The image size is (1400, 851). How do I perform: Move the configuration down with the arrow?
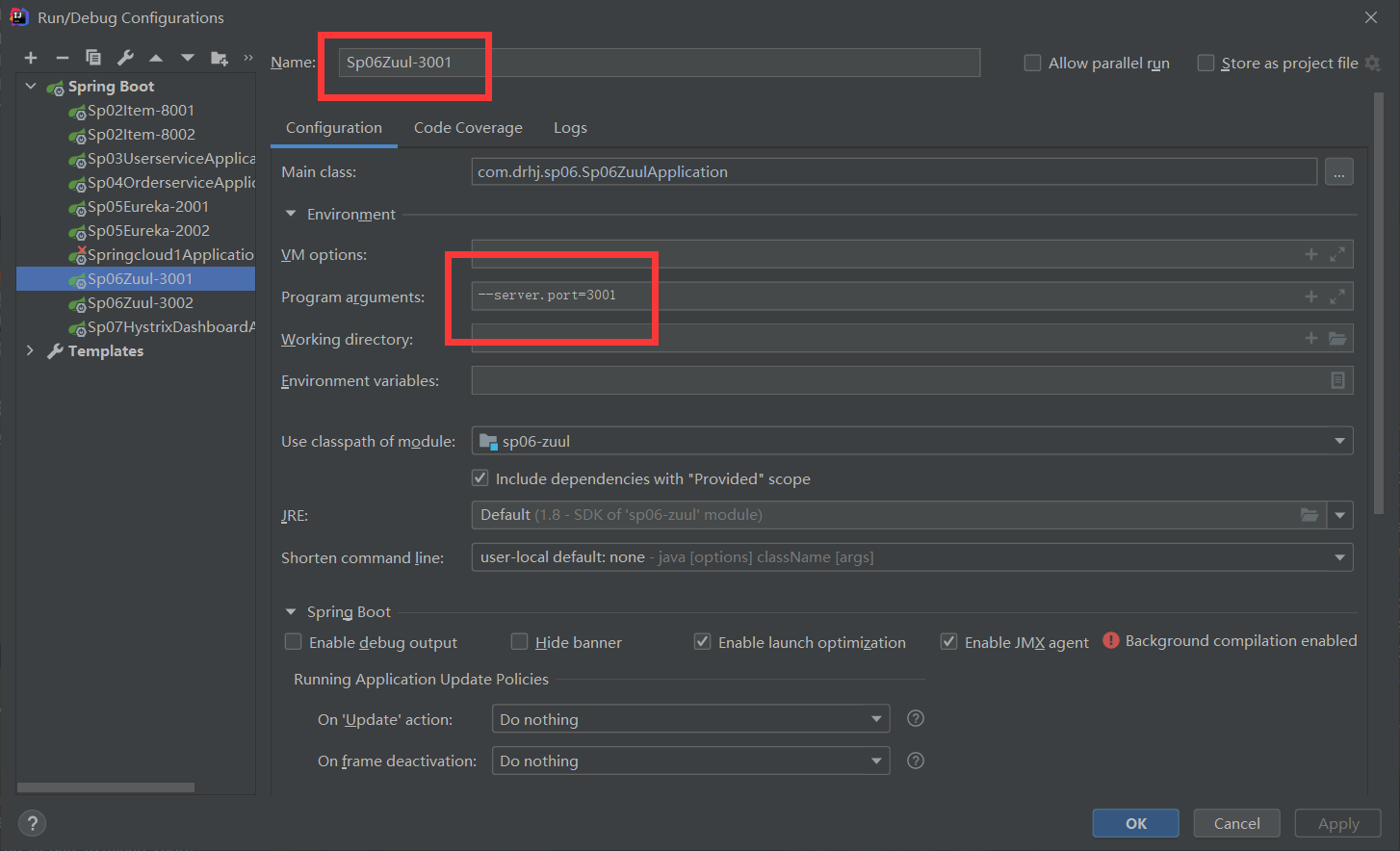[188, 59]
